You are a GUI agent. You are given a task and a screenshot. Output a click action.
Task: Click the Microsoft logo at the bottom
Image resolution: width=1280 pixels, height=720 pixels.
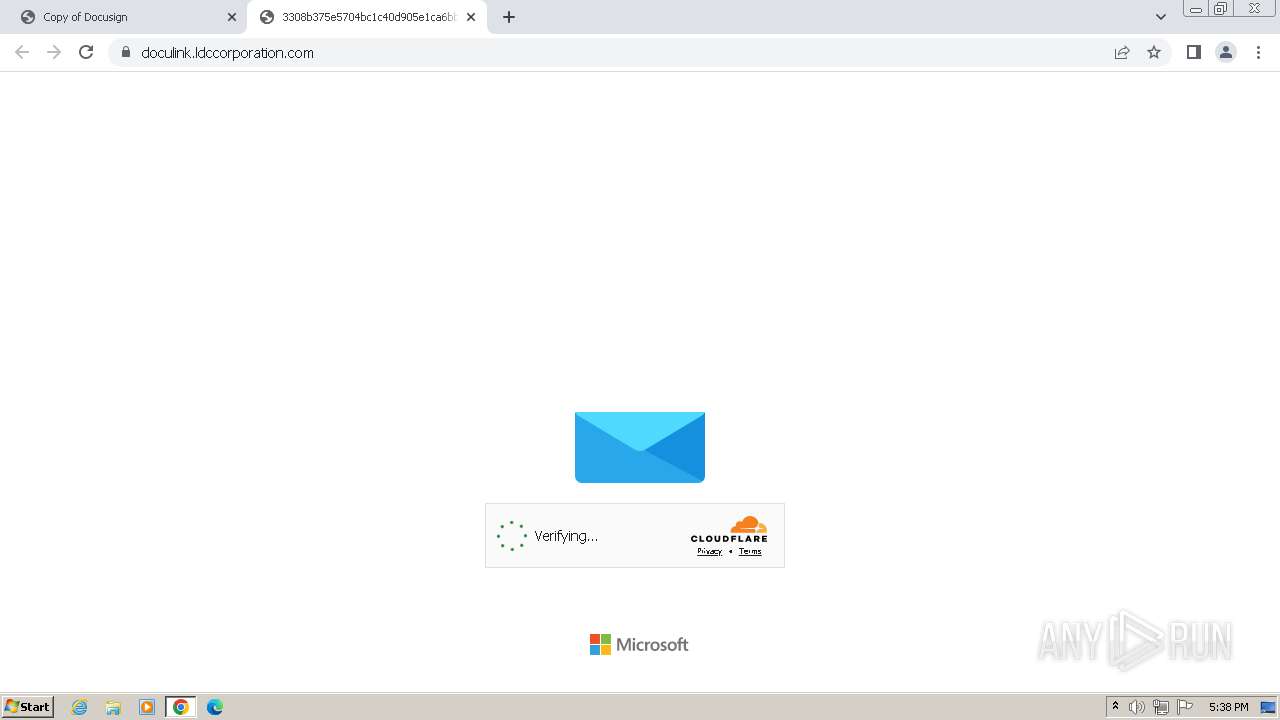639,645
